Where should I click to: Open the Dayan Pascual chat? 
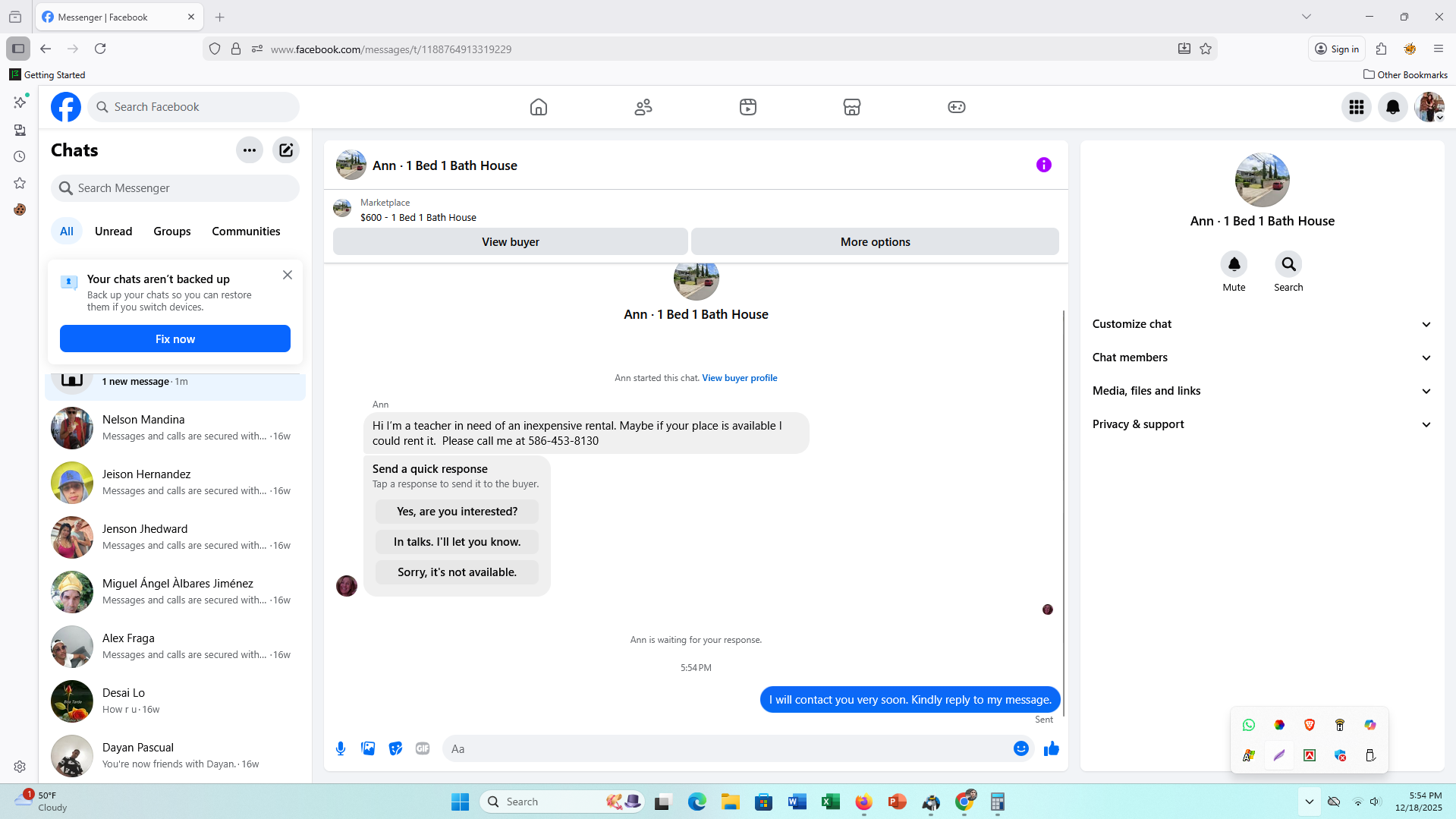click(x=175, y=756)
